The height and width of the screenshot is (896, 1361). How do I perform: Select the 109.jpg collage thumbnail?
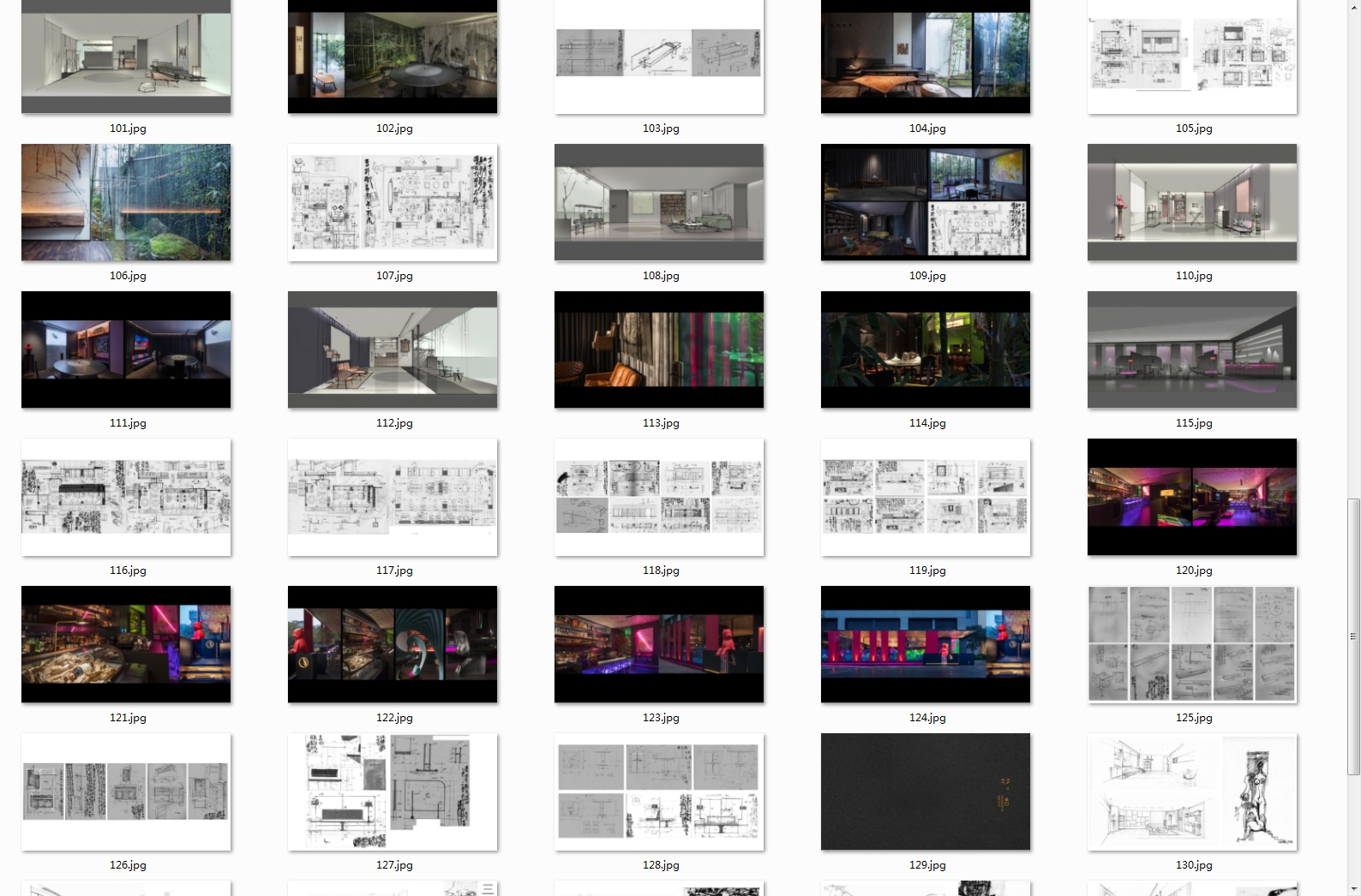pos(926,202)
